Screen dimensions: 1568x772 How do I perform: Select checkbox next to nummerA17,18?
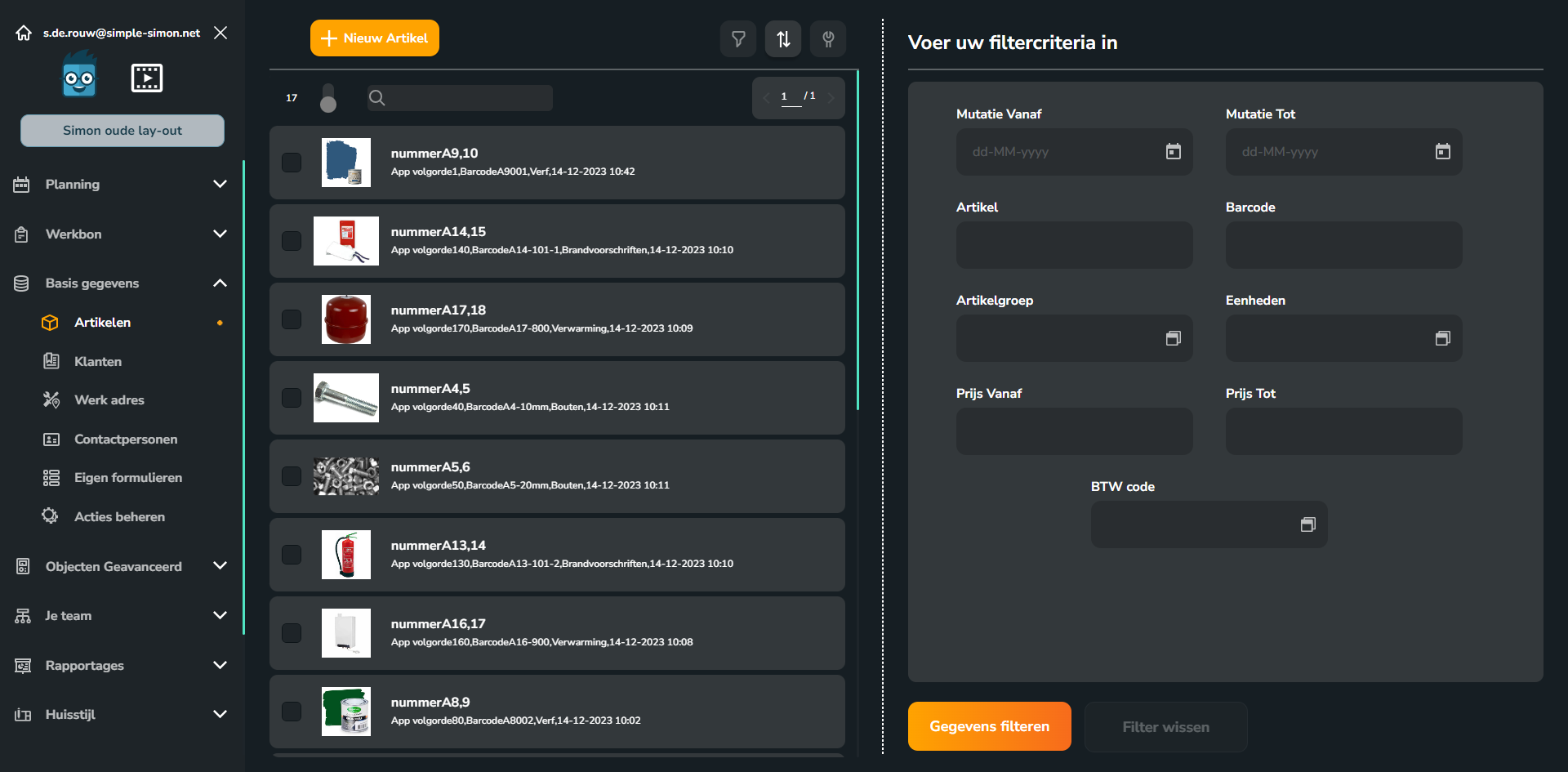tap(292, 319)
